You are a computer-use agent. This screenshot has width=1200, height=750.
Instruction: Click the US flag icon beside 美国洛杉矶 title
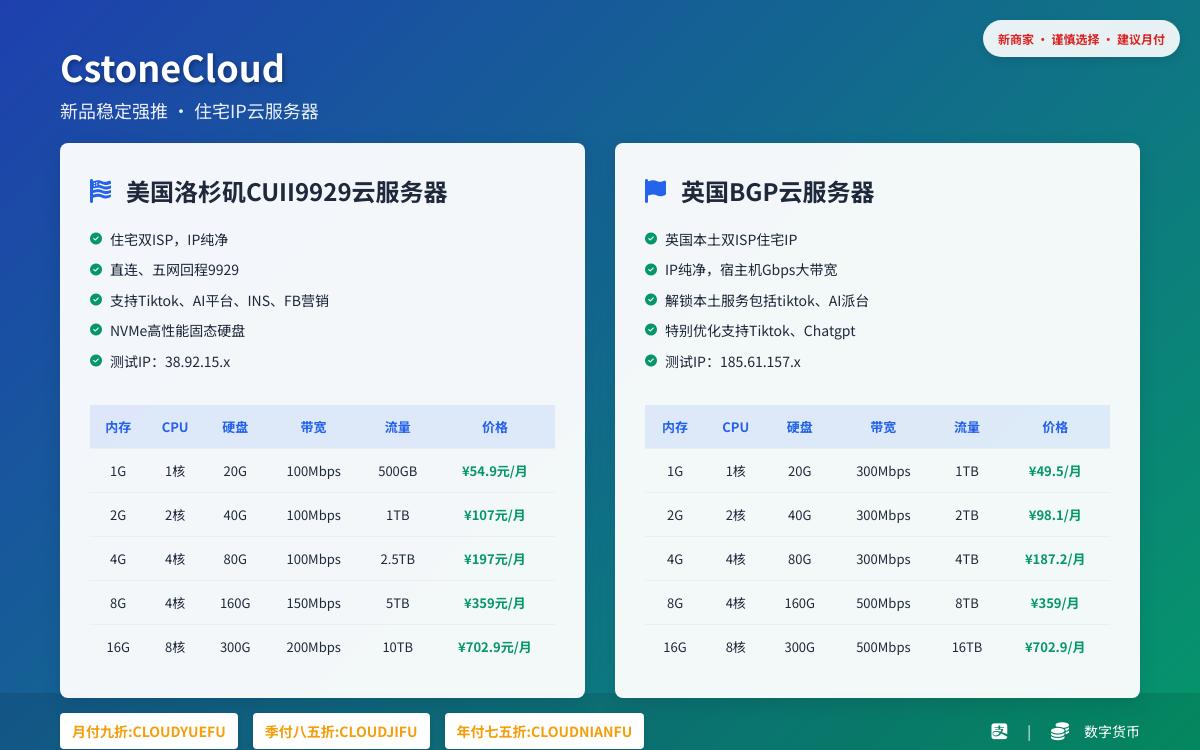click(100, 192)
